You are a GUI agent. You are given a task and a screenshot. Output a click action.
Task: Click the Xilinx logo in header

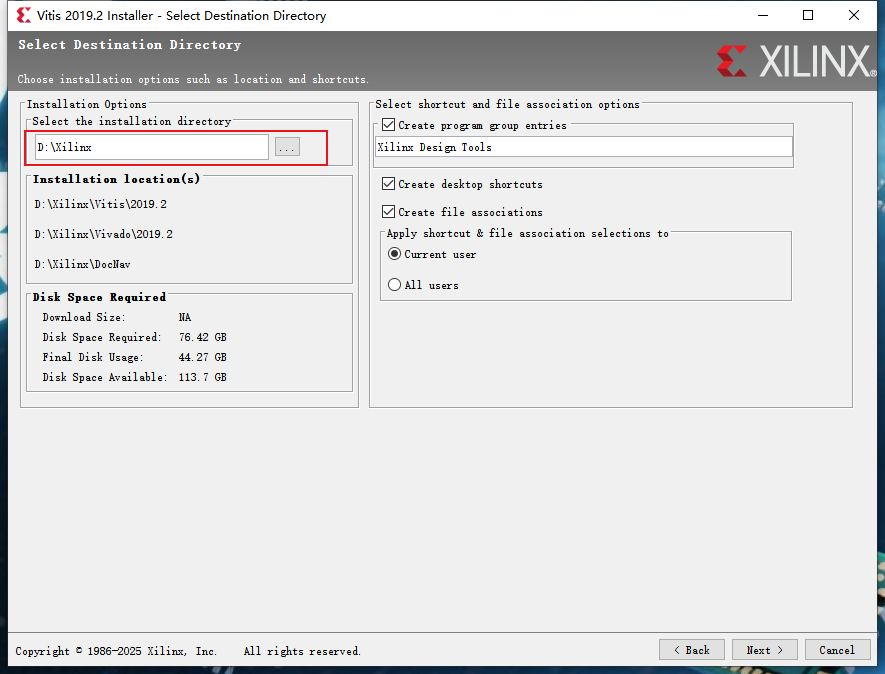point(796,61)
